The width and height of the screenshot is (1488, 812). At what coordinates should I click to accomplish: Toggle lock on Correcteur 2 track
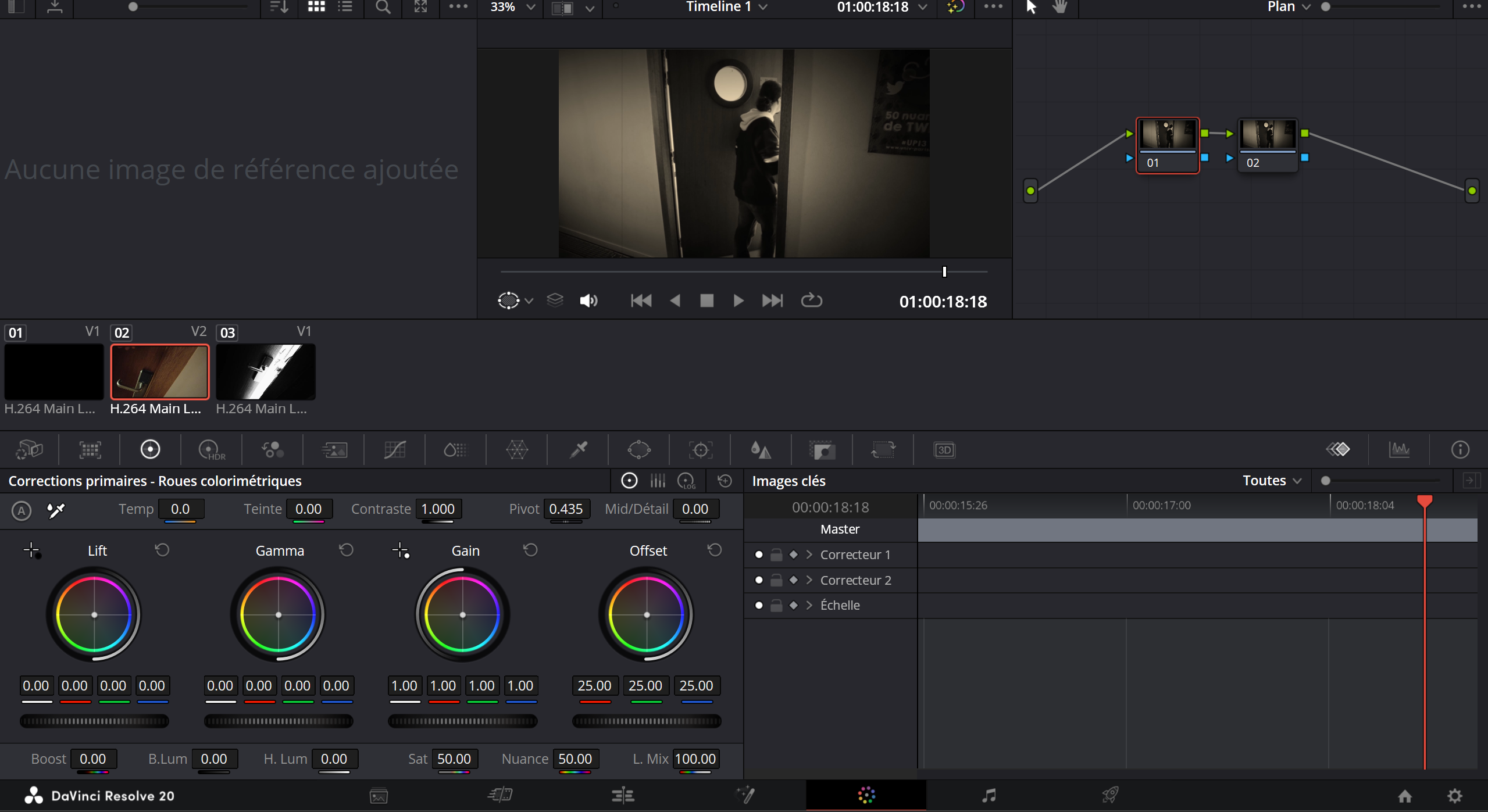[776, 580]
